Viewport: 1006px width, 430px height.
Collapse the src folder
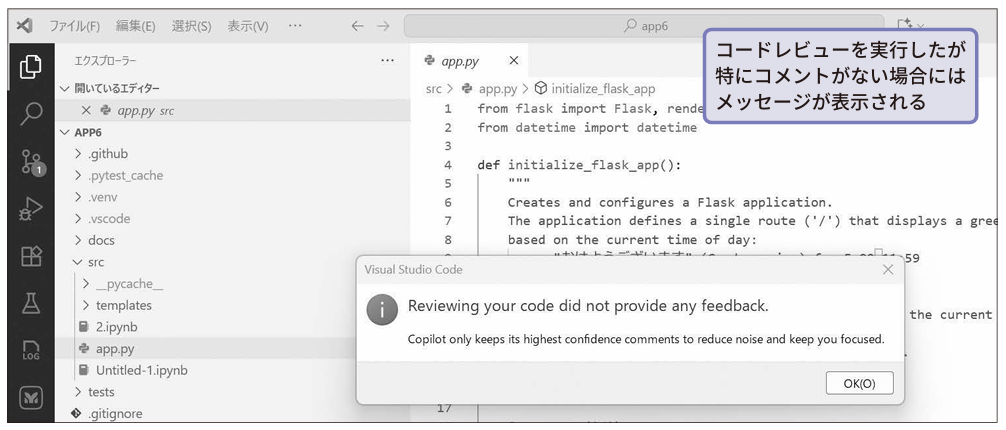point(232,262)
